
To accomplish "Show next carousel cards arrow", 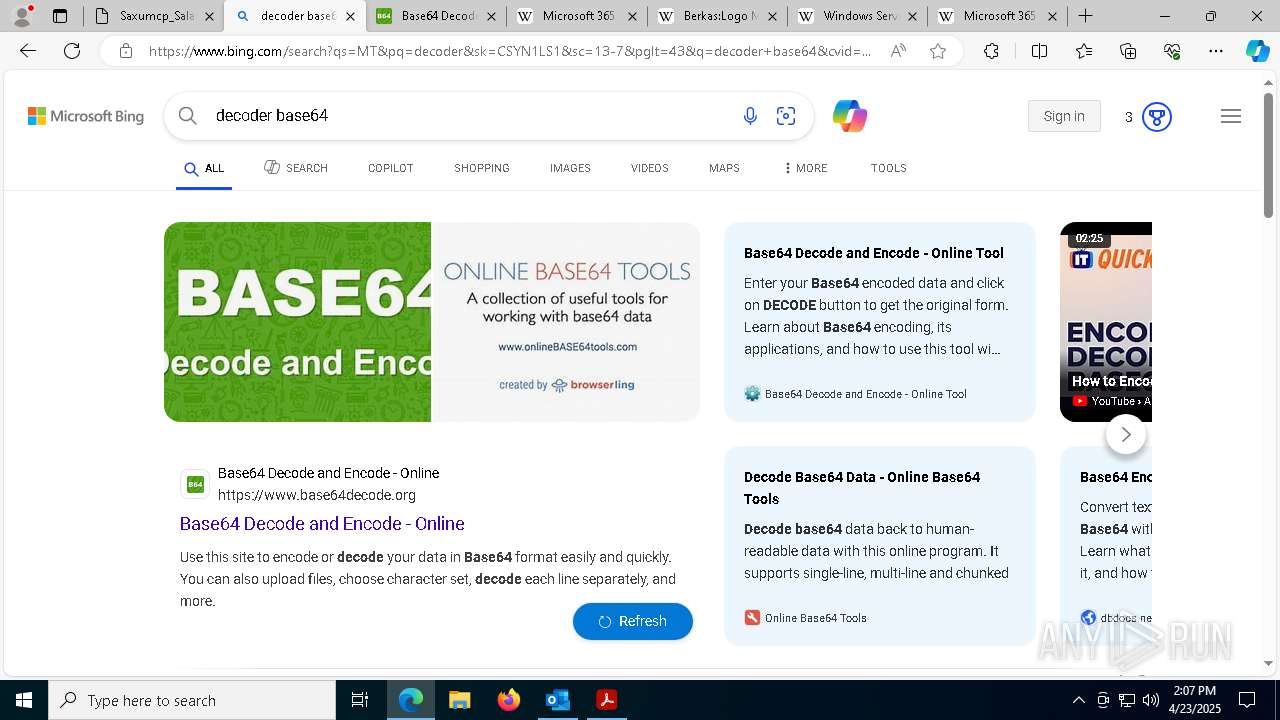I will point(1126,434).
